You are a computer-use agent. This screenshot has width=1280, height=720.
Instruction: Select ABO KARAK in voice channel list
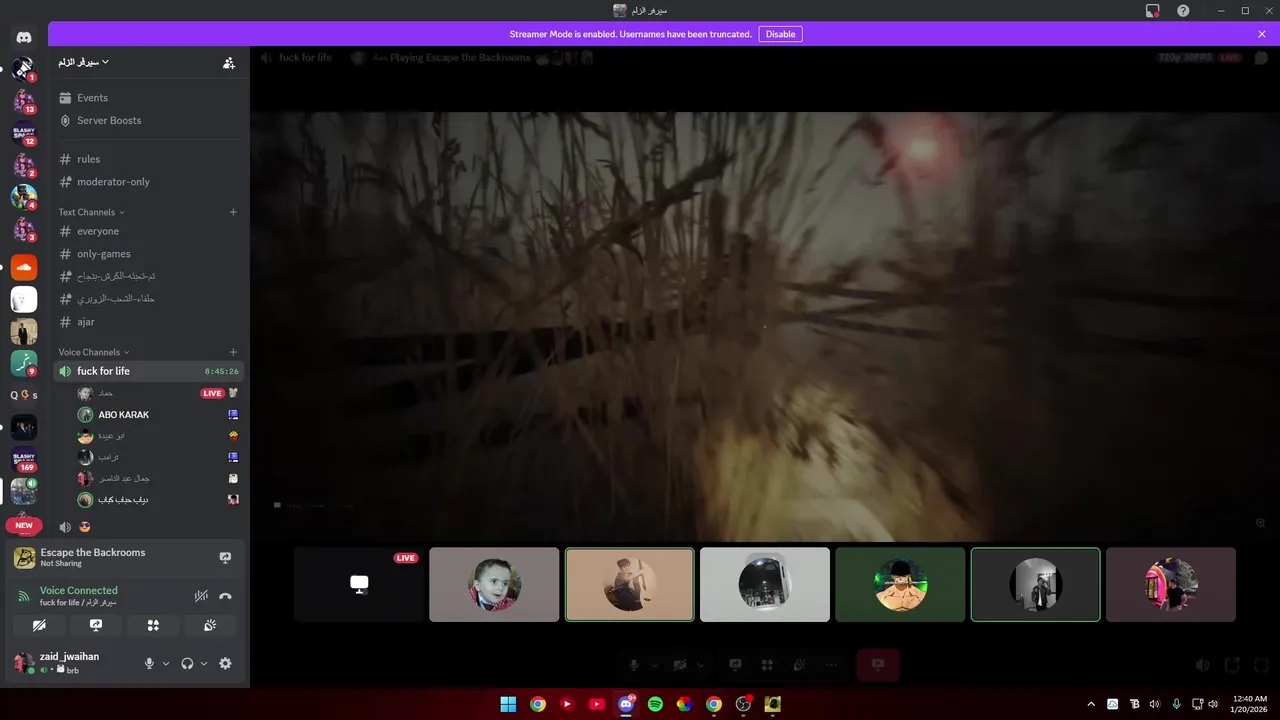tap(157, 415)
